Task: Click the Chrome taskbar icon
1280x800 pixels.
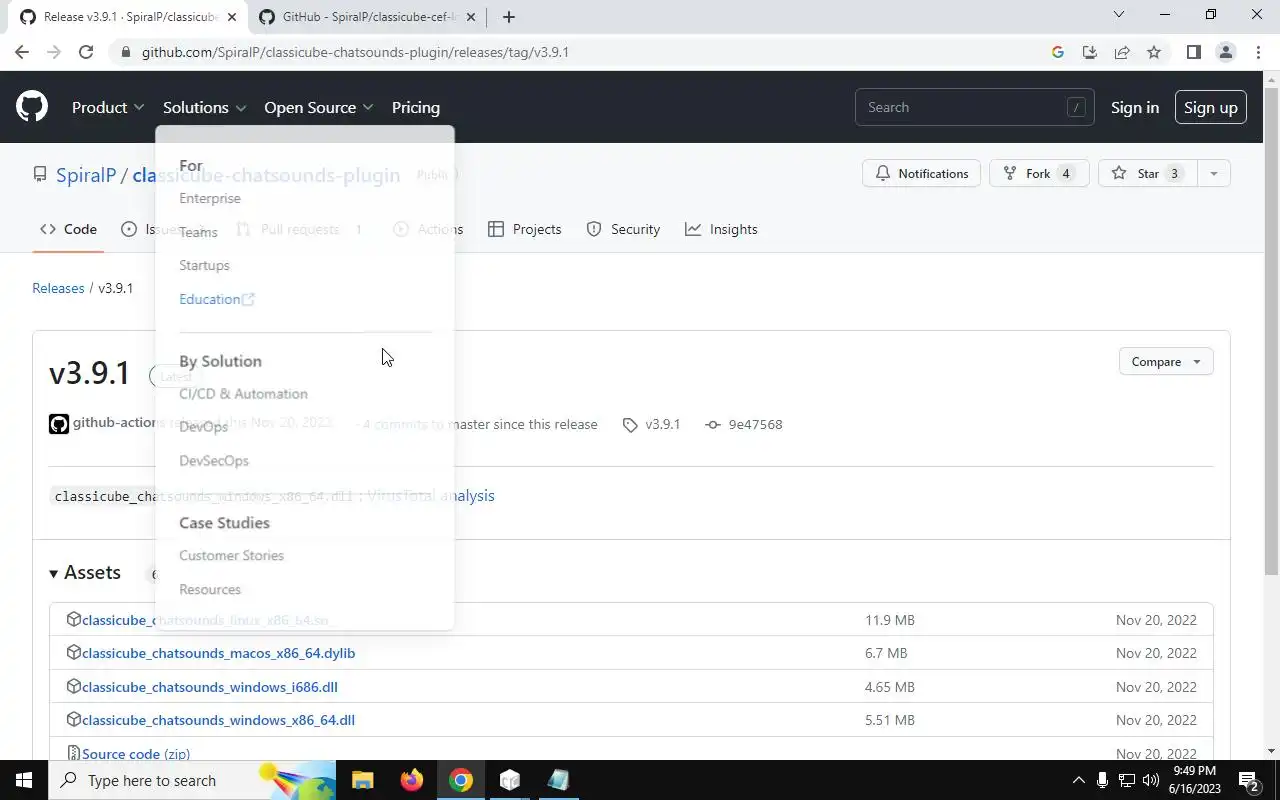Action: [460, 780]
